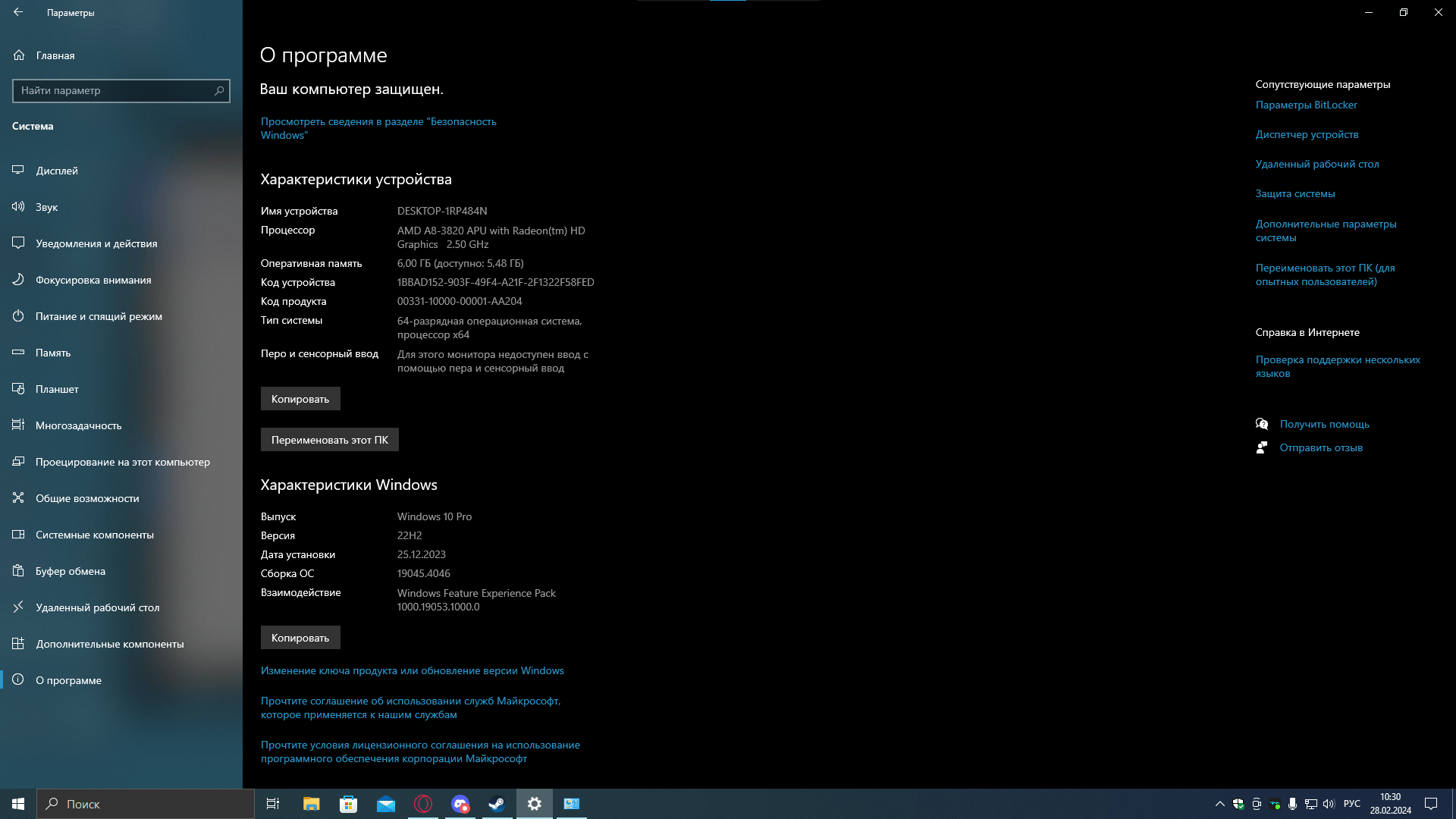
Task: Click the Переименовать этот ПК button
Action: coord(329,440)
